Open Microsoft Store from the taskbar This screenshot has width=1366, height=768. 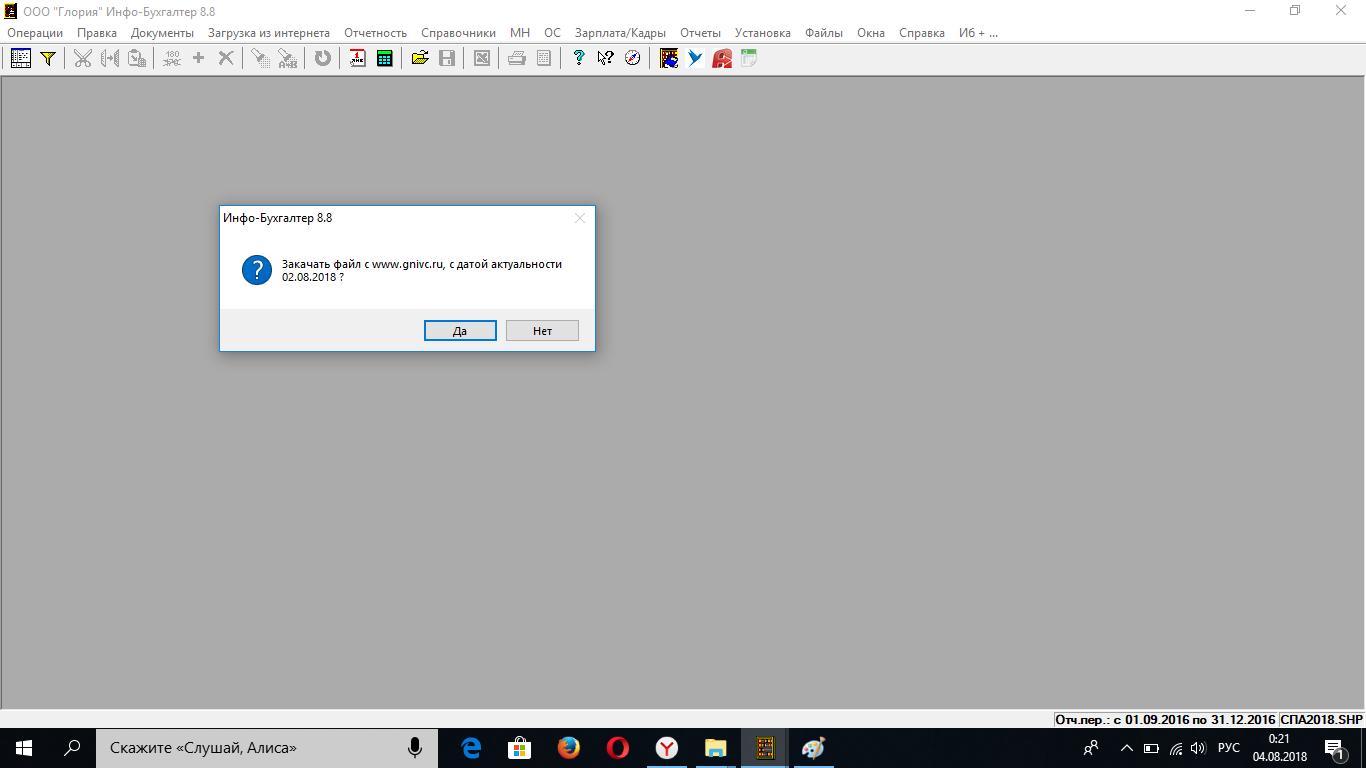[520, 748]
